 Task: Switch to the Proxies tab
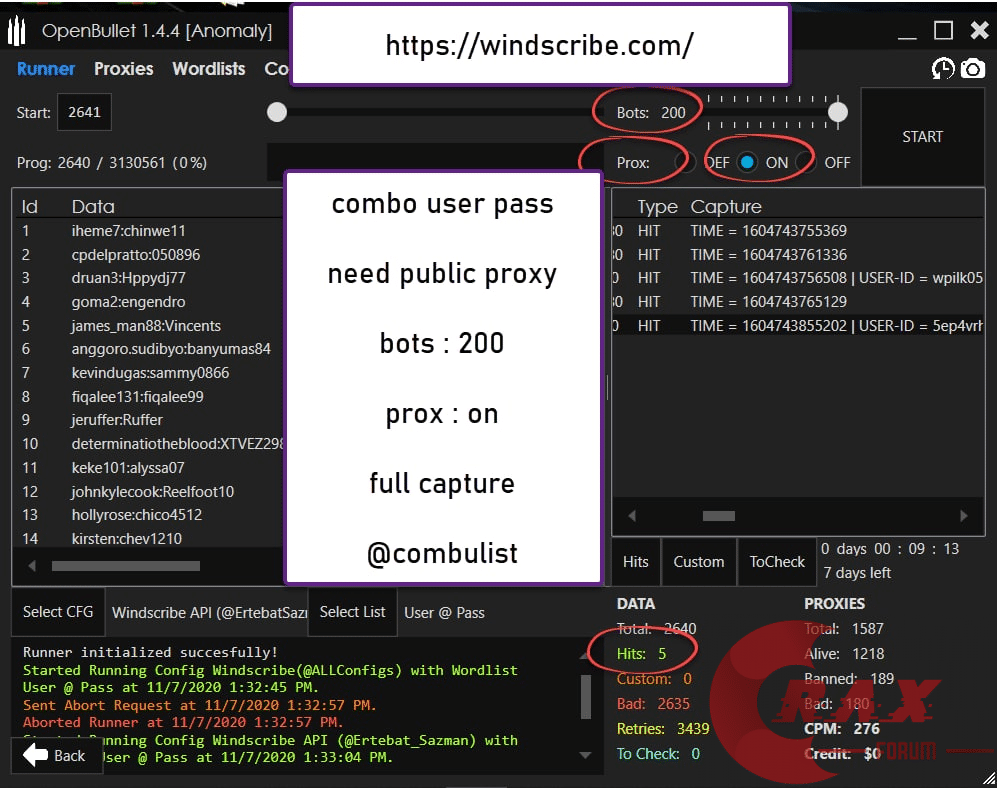[x=124, y=69]
